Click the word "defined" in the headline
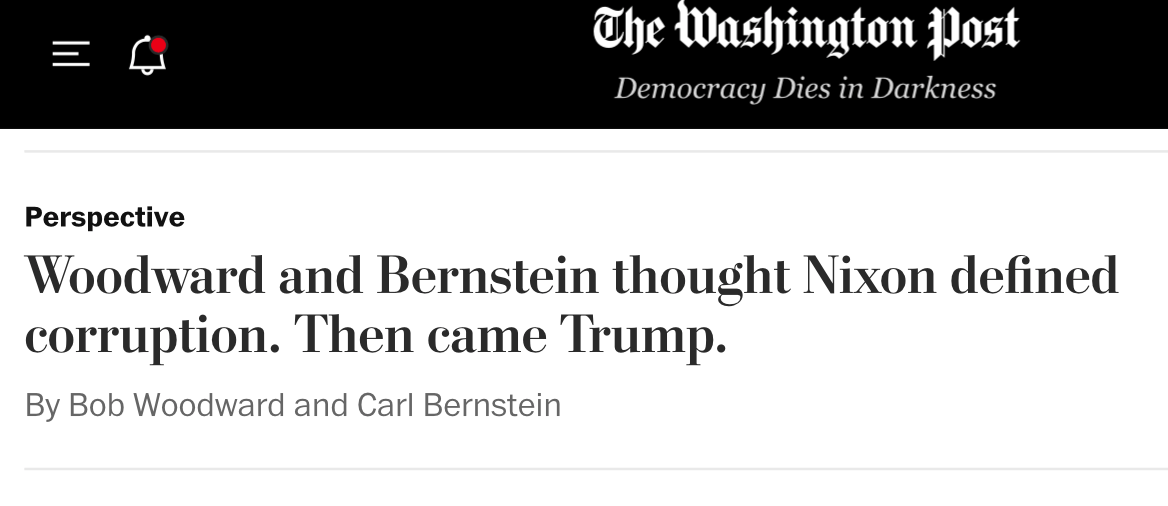This screenshot has width=1168, height=506. coord(1033,276)
